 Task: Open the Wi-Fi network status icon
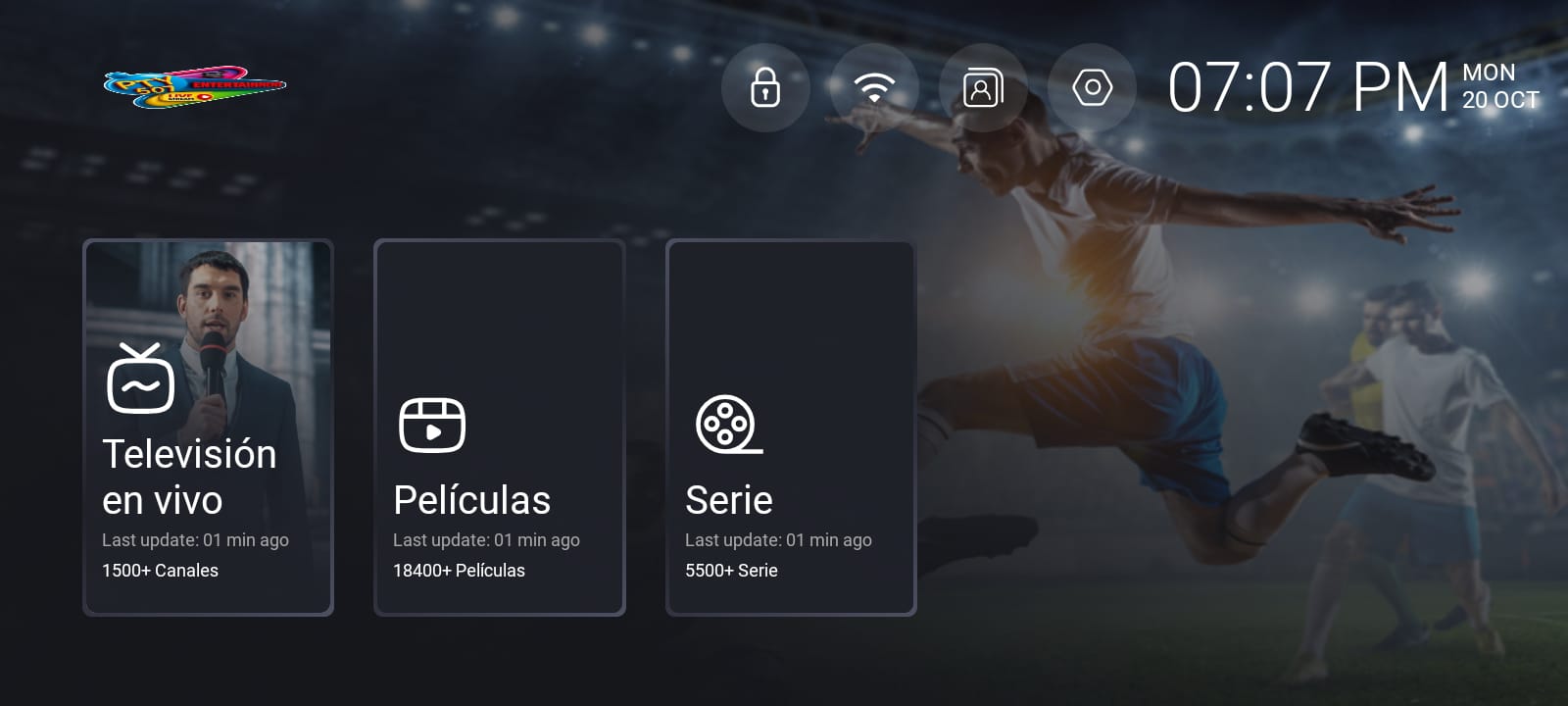pos(874,87)
